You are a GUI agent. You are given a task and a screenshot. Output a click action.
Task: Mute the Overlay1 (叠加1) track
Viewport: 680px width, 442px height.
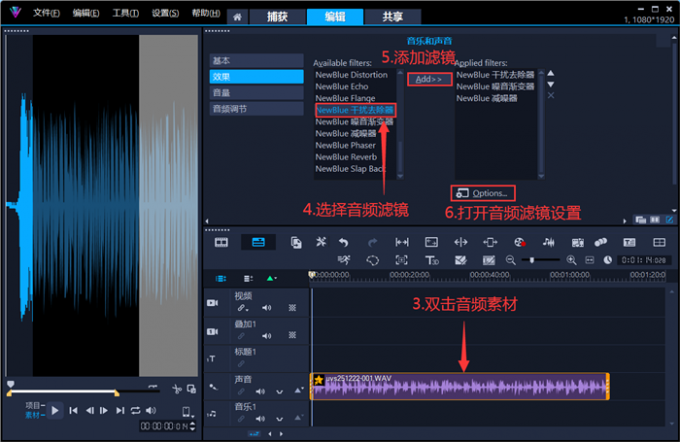tap(266, 336)
